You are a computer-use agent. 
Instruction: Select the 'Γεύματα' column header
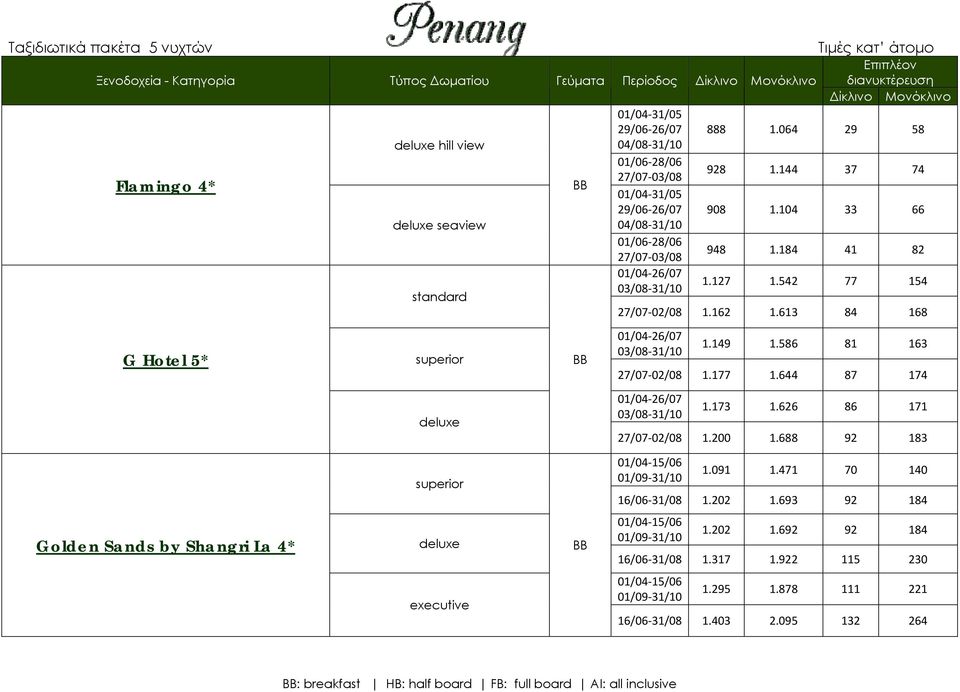coord(580,80)
